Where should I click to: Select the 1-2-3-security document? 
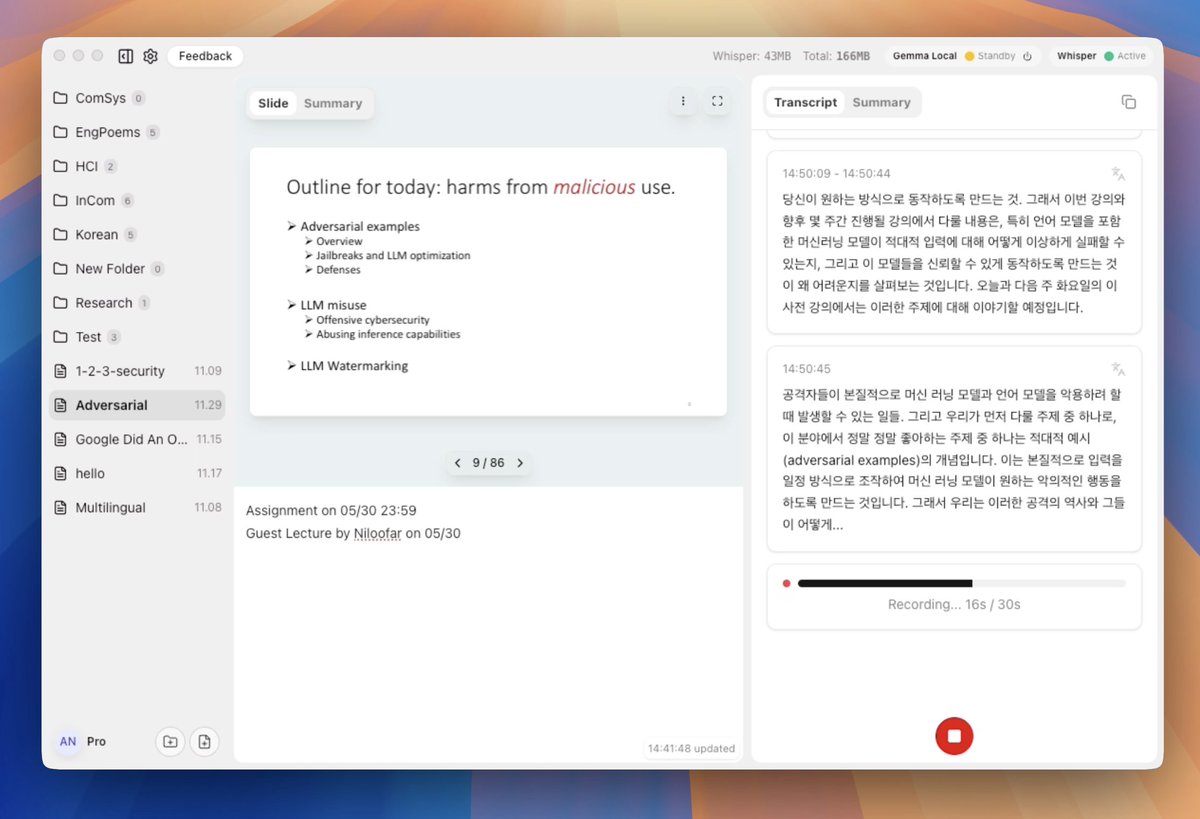[x=136, y=371]
